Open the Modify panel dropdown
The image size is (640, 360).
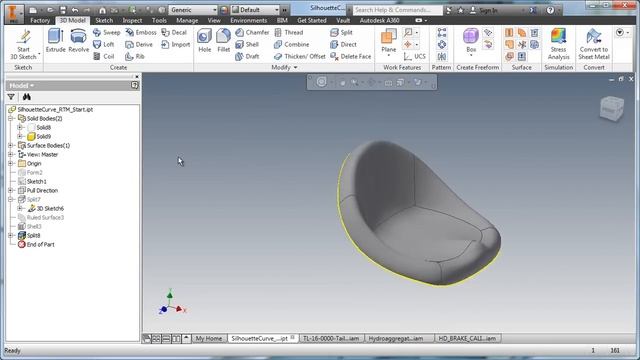tap(284, 67)
